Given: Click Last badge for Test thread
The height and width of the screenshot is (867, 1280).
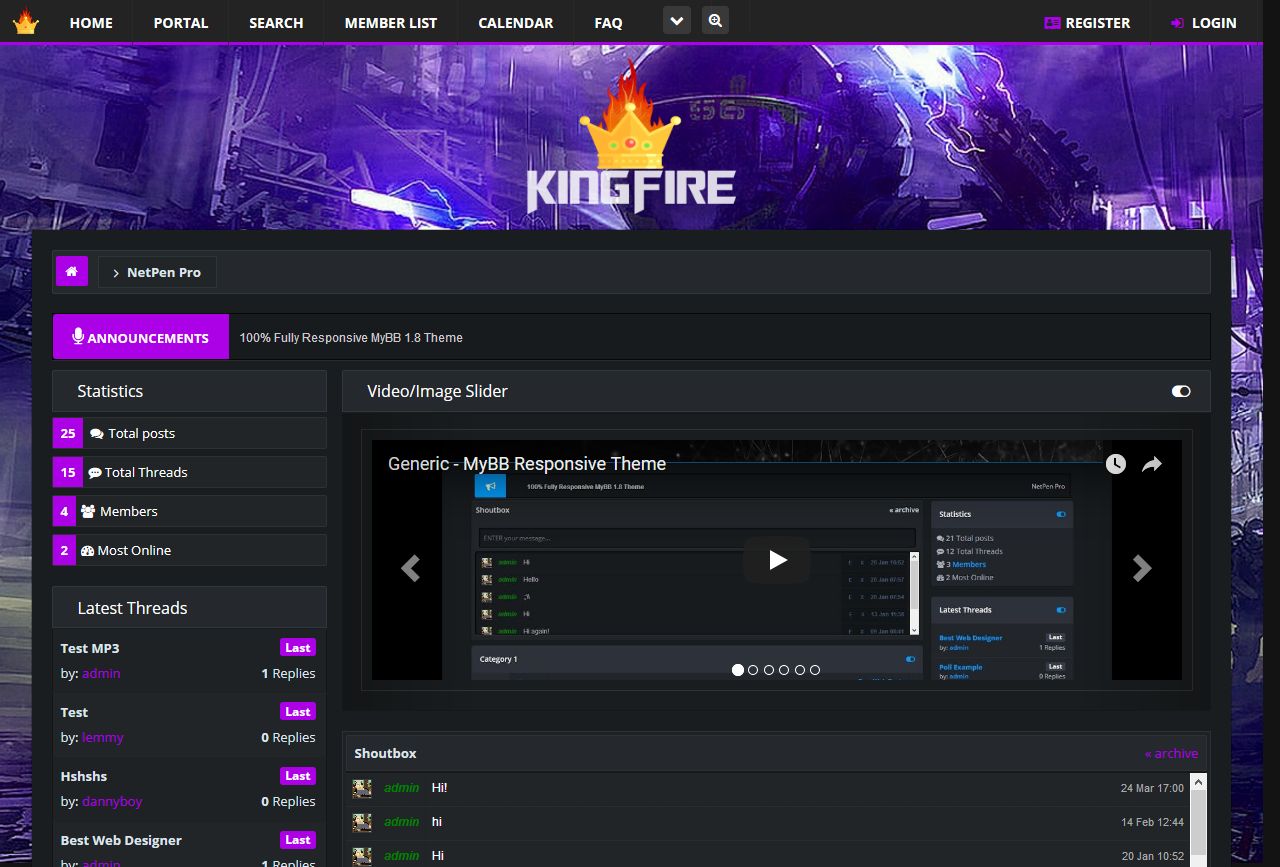Looking at the screenshot, I should click(298, 711).
